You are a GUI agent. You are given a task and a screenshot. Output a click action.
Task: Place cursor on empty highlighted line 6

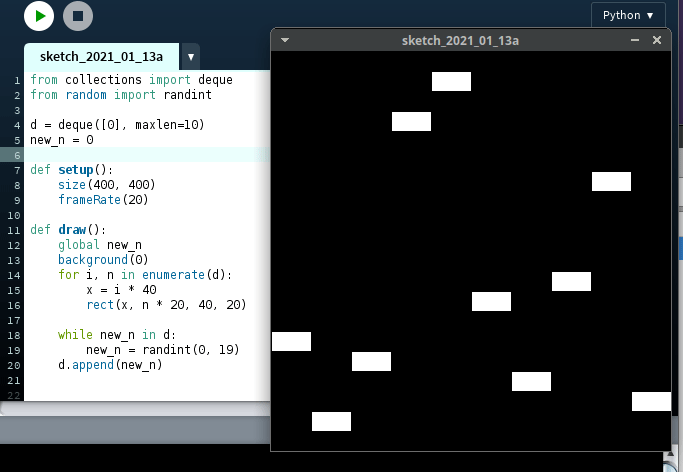point(147,155)
